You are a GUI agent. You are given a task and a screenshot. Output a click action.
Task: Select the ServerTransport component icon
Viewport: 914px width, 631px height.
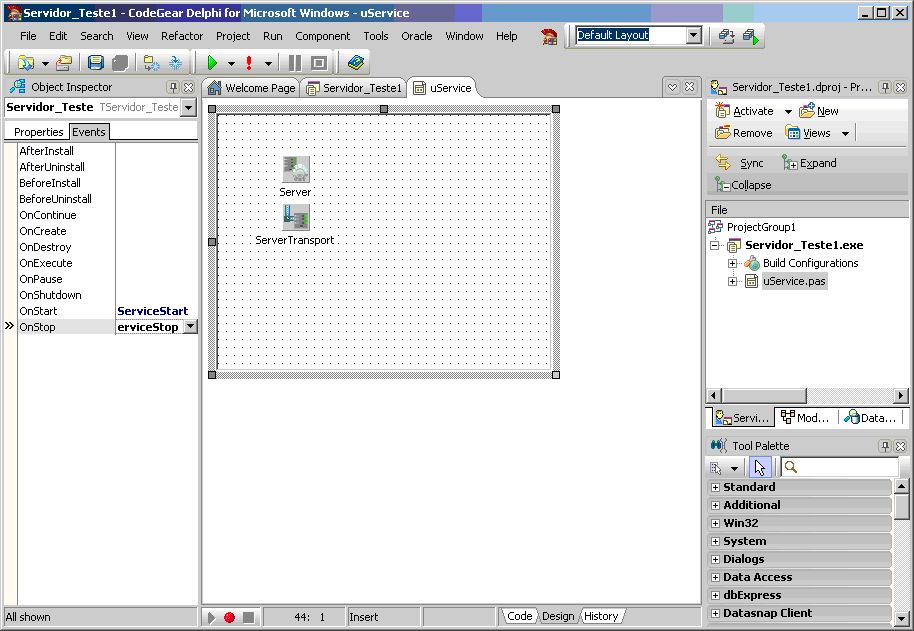coord(295,217)
